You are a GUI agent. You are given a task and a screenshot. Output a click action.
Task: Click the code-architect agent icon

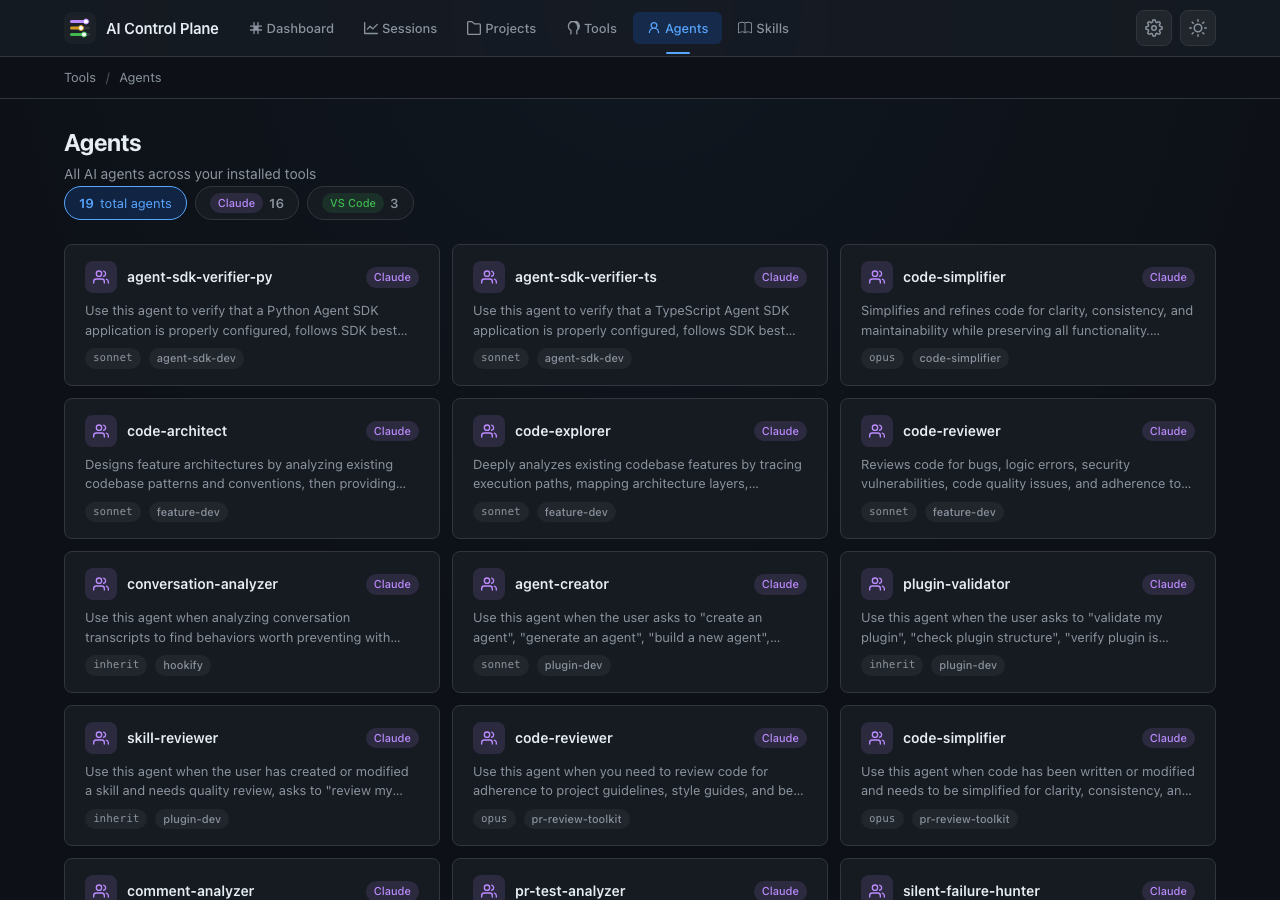point(101,431)
